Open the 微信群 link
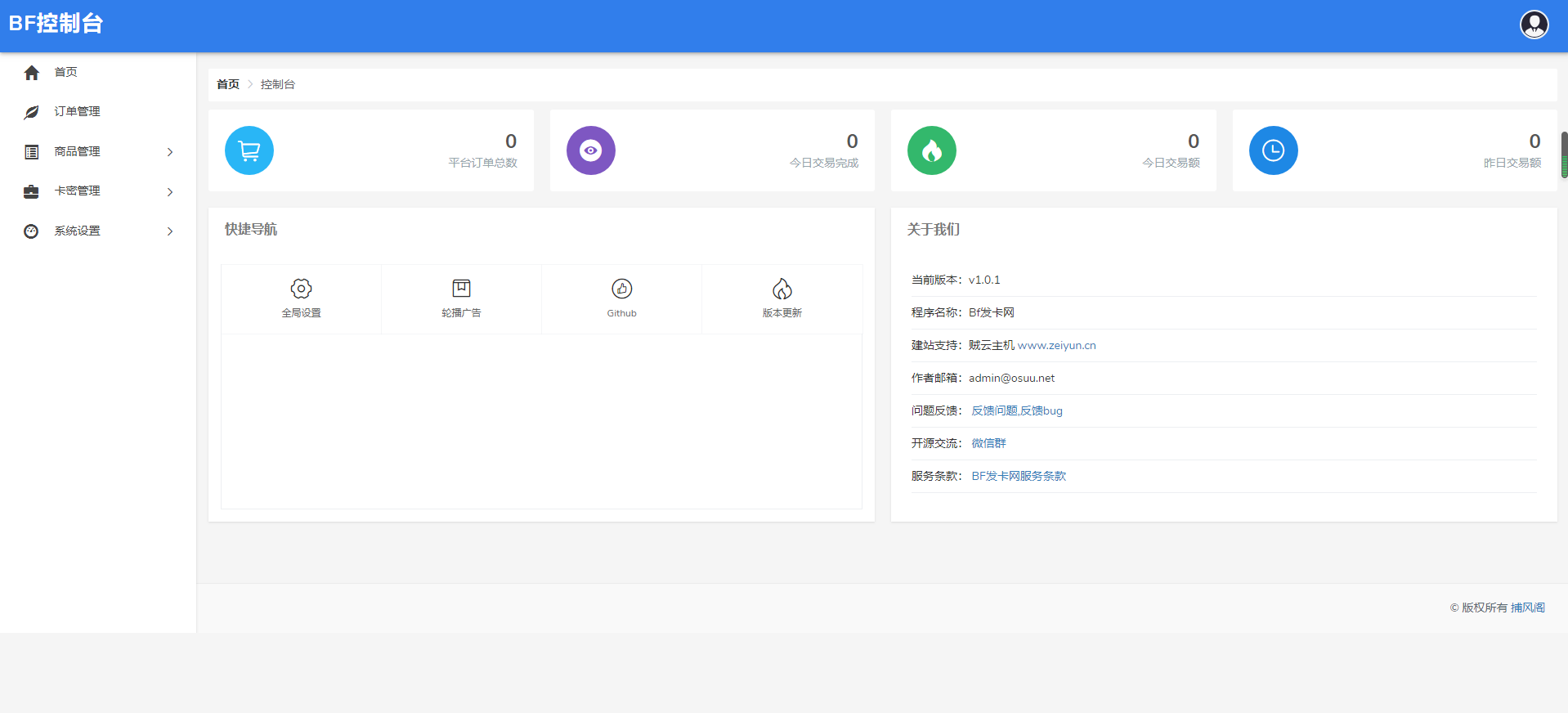 coord(988,444)
